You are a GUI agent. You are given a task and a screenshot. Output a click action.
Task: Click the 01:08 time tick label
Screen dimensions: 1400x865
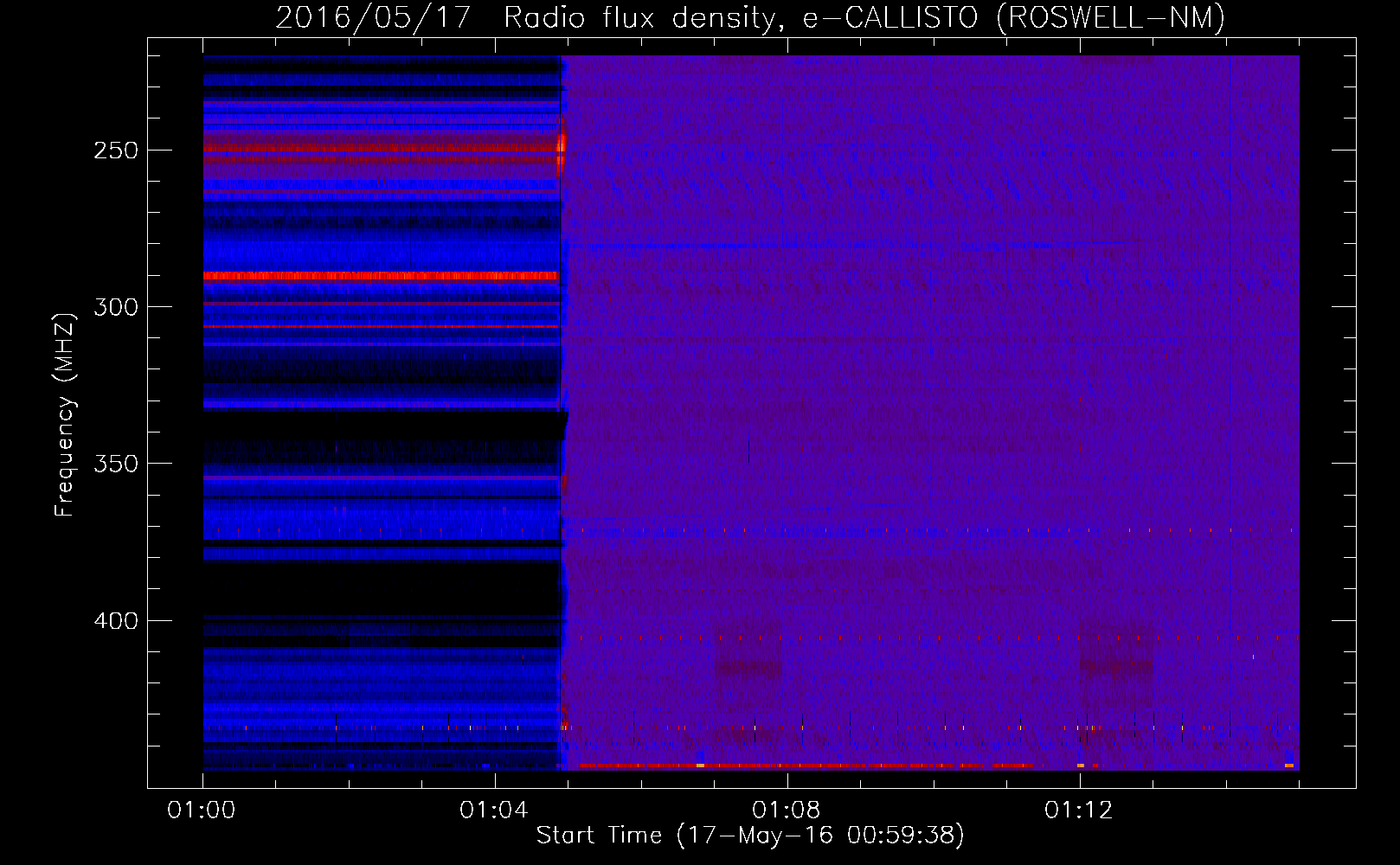(x=787, y=810)
